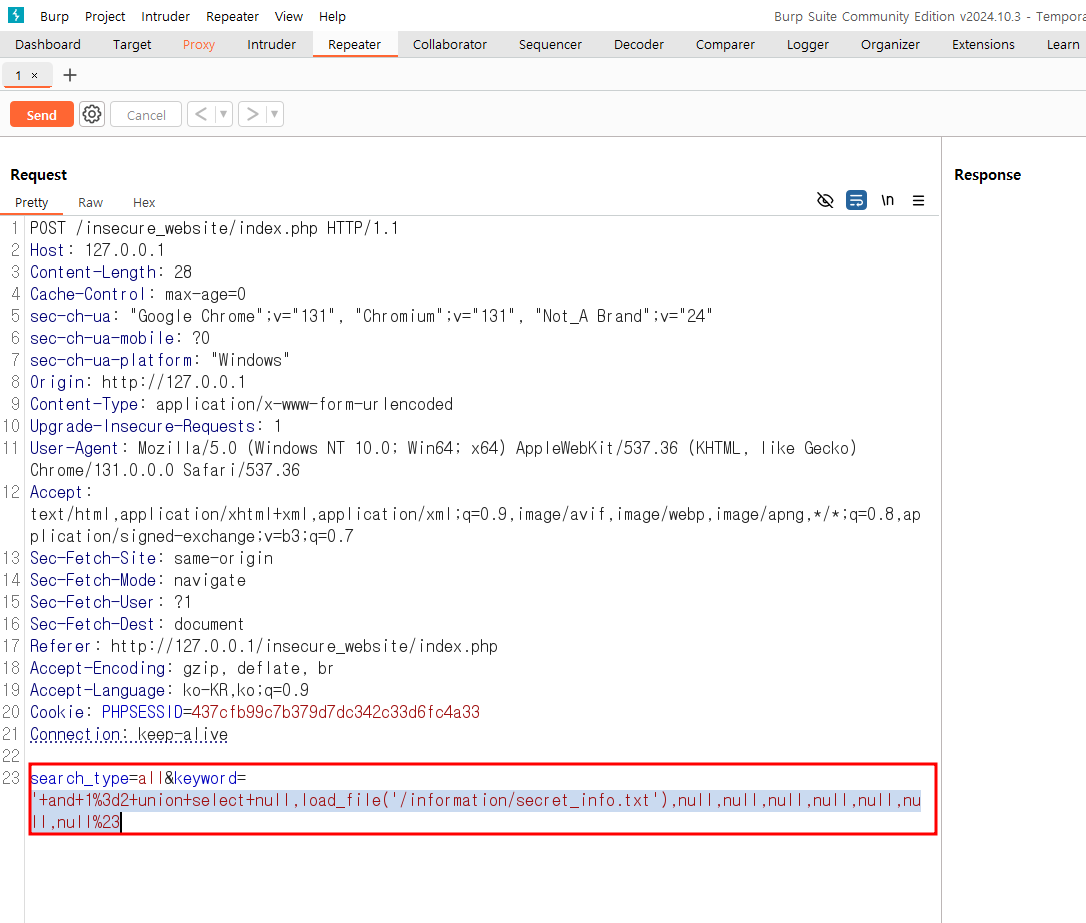
Task: Click the Accept-Language header line
Action: click(x=170, y=690)
